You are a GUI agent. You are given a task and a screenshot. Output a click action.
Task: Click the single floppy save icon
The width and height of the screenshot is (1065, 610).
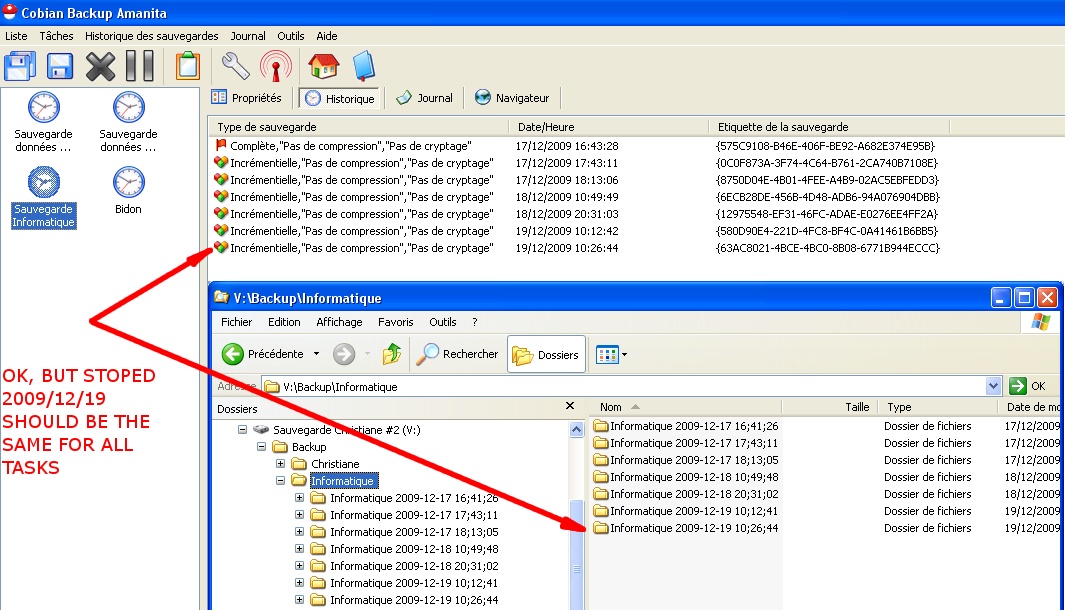point(60,67)
